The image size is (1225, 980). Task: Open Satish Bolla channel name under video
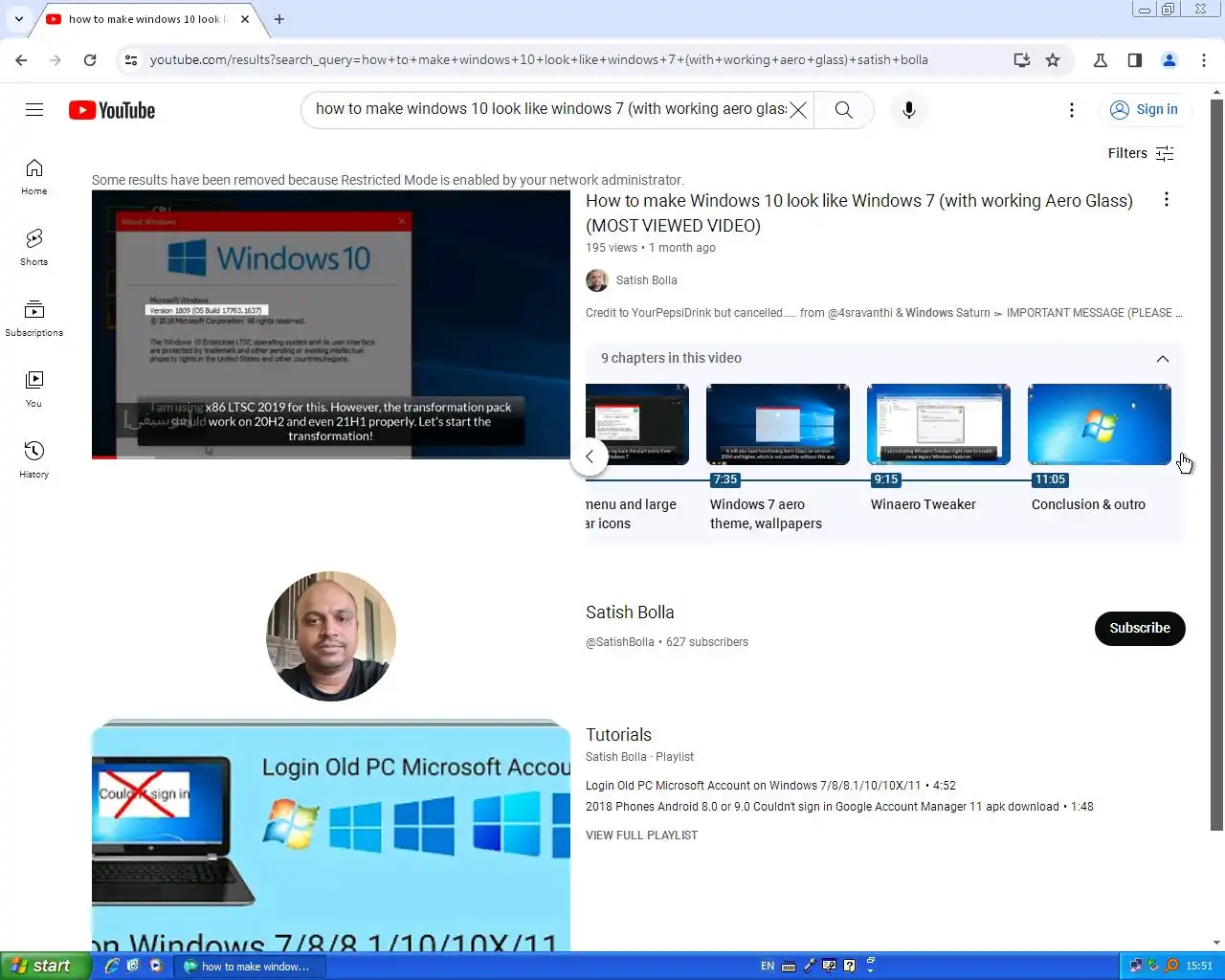click(x=646, y=280)
